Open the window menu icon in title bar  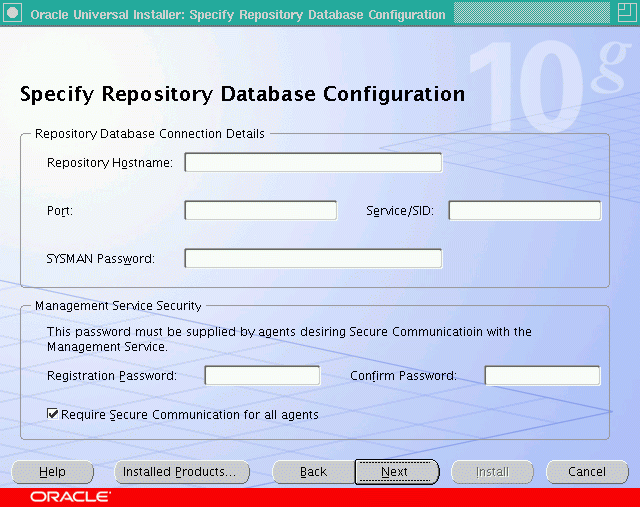pyautogui.click(x=13, y=13)
